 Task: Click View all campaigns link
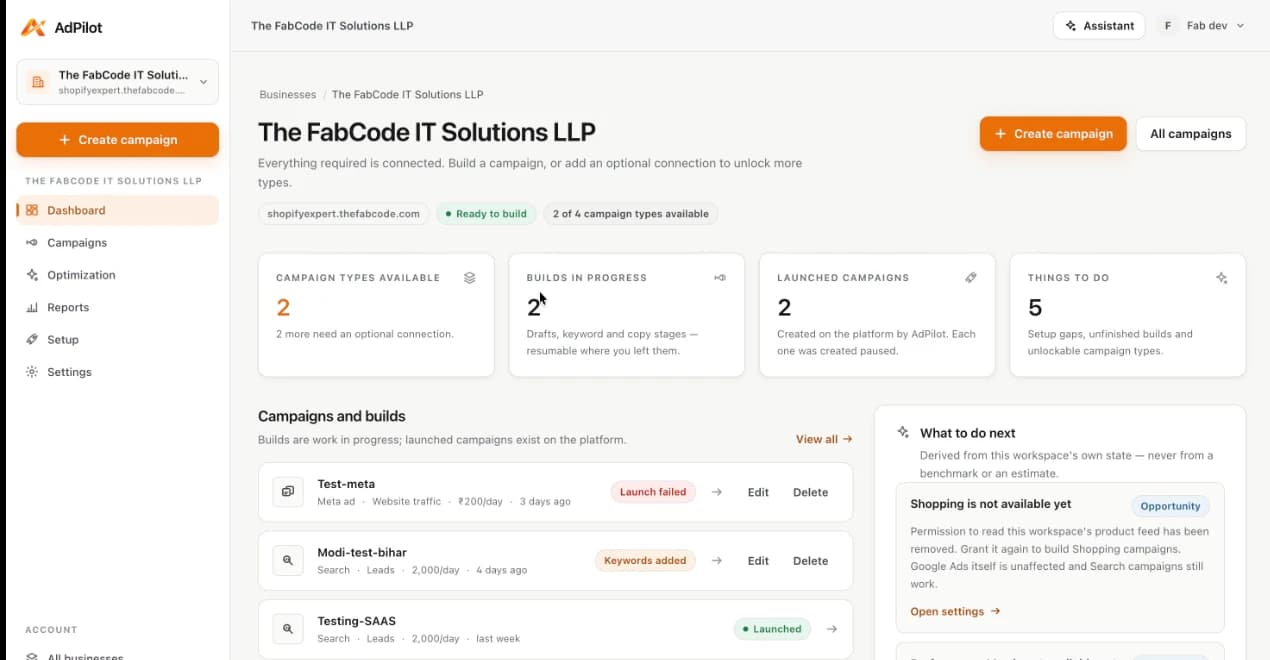[824, 439]
